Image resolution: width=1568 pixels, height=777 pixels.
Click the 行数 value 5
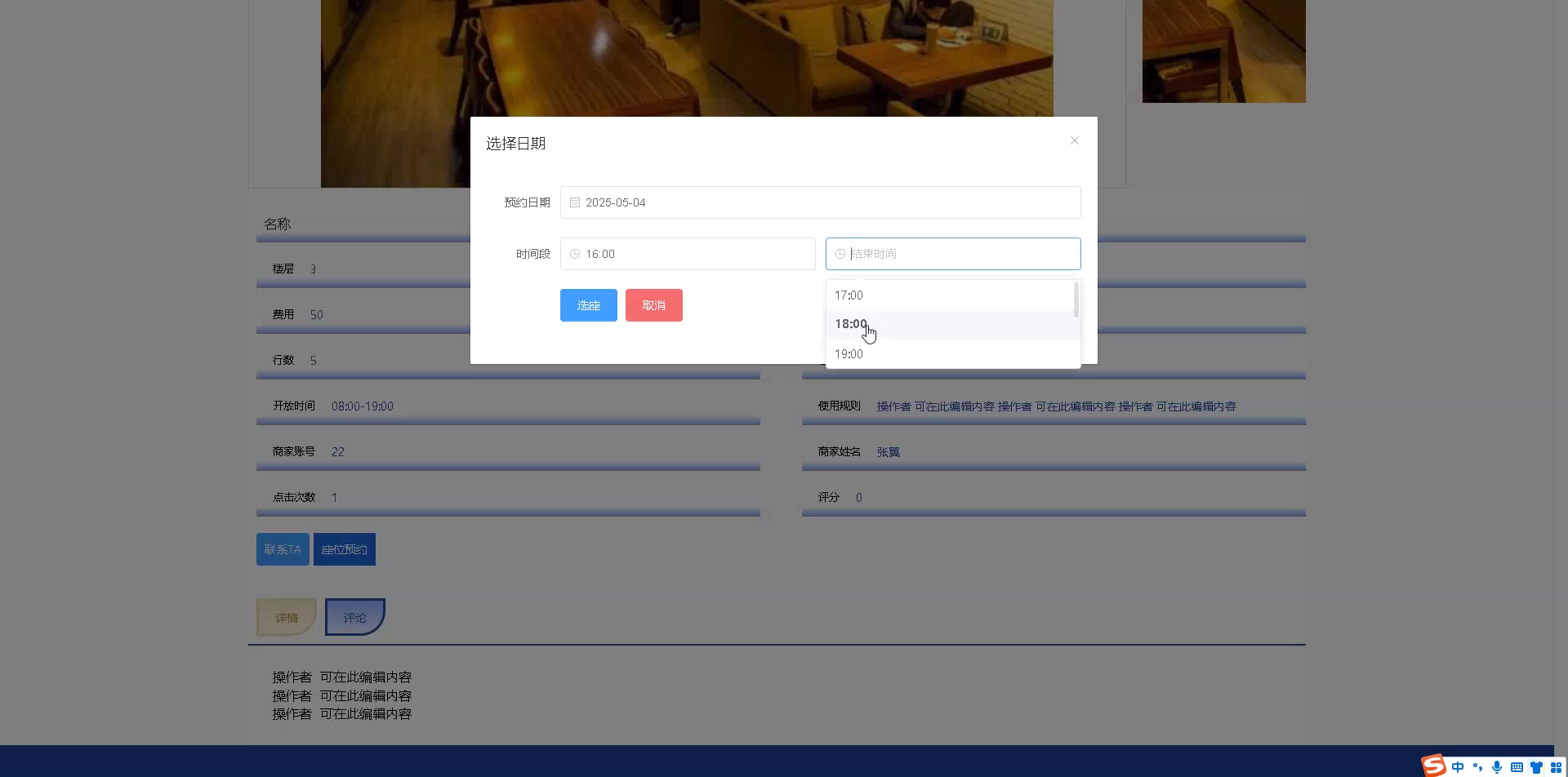[313, 361]
